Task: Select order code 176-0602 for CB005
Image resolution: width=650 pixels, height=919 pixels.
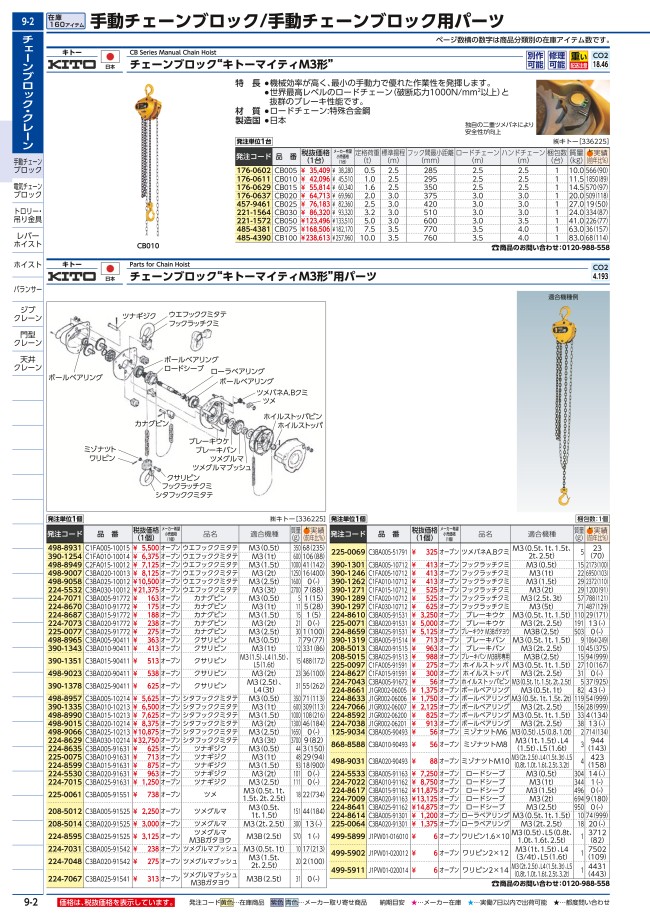Action: [x=253, y=171]
